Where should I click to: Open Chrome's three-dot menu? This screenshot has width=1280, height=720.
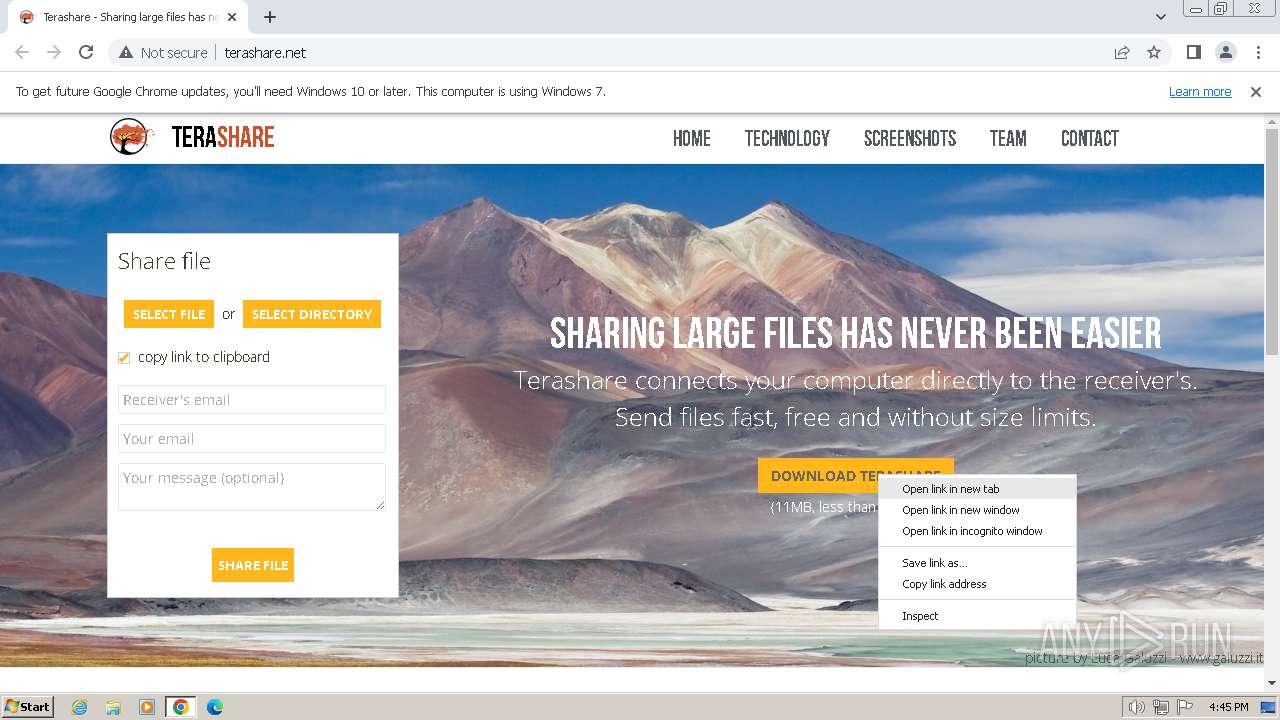click(1257, 52)
